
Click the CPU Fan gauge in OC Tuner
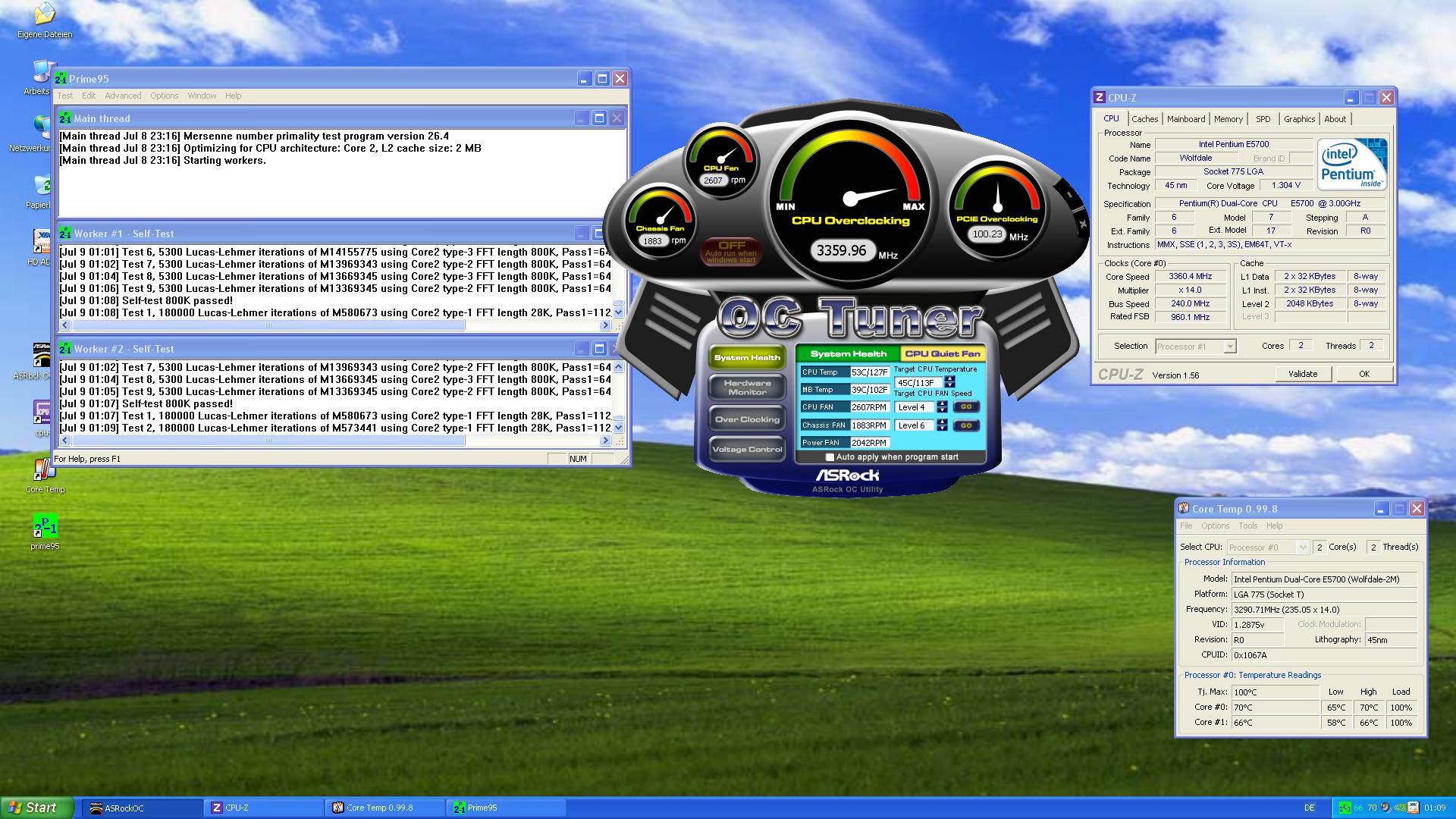tap(721, 162)
